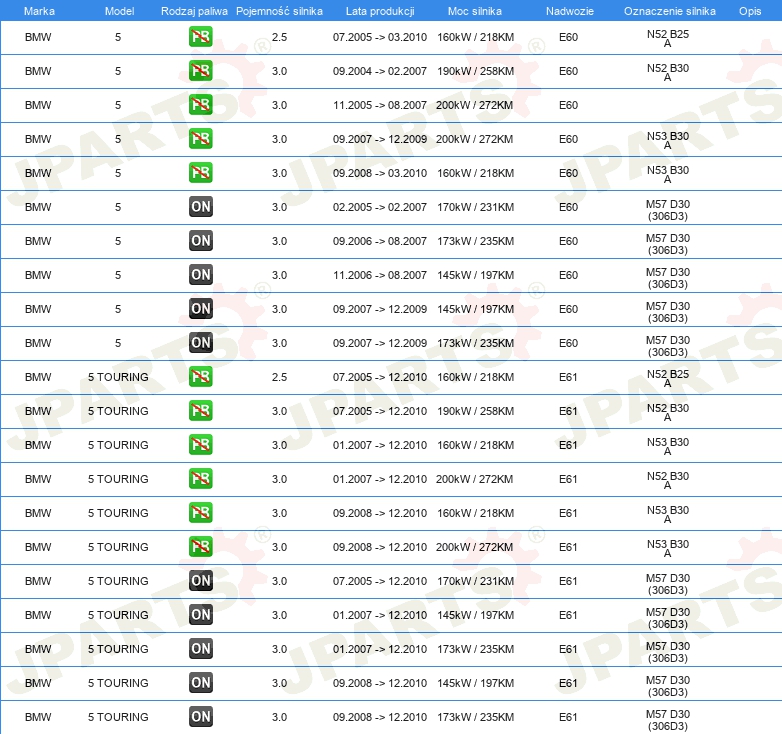
Task: Select the date range 11.2006 -> 08.2007
Action: click(380, 275)
